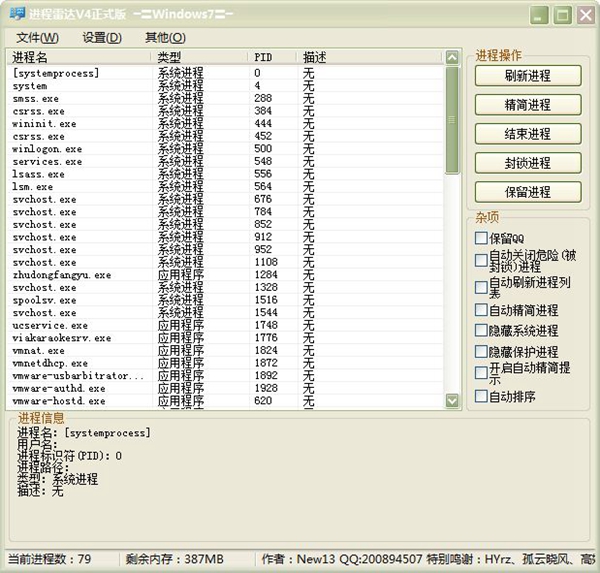Open the 文件(W) menu

tap(38, 38)
